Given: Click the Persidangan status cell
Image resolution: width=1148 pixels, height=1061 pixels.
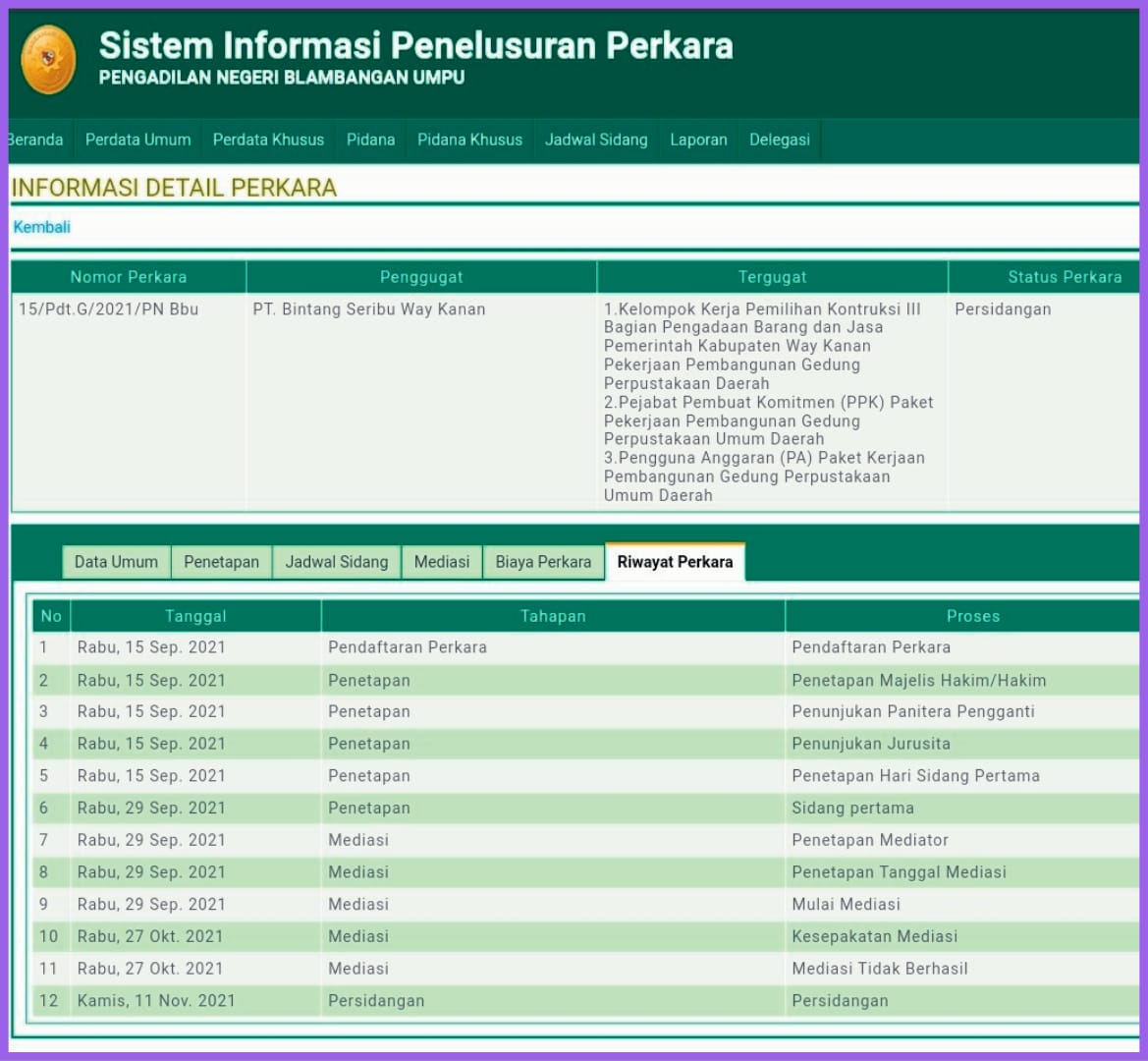Looking at the screenshot, I should 1003,309.
